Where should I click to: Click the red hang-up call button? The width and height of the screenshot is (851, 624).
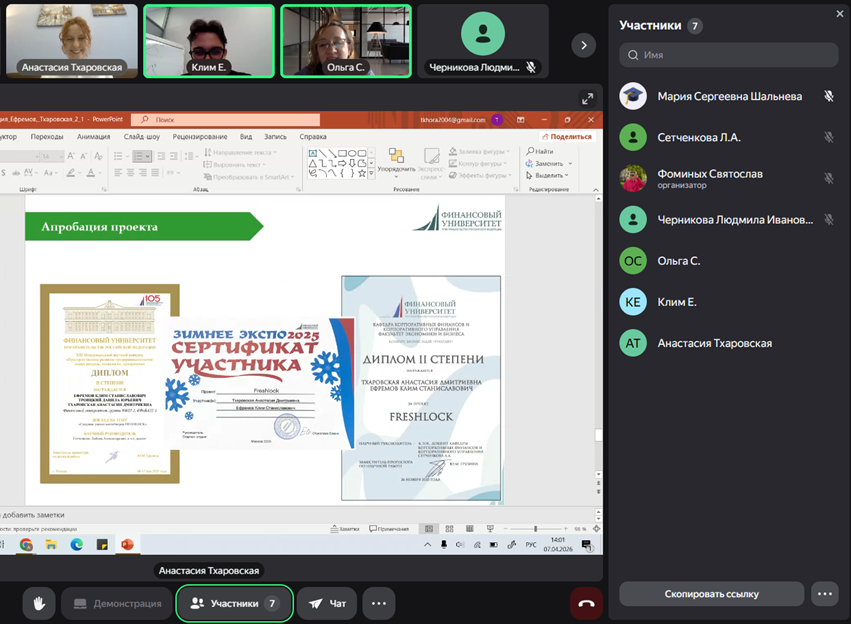click(x=586, y=603)
